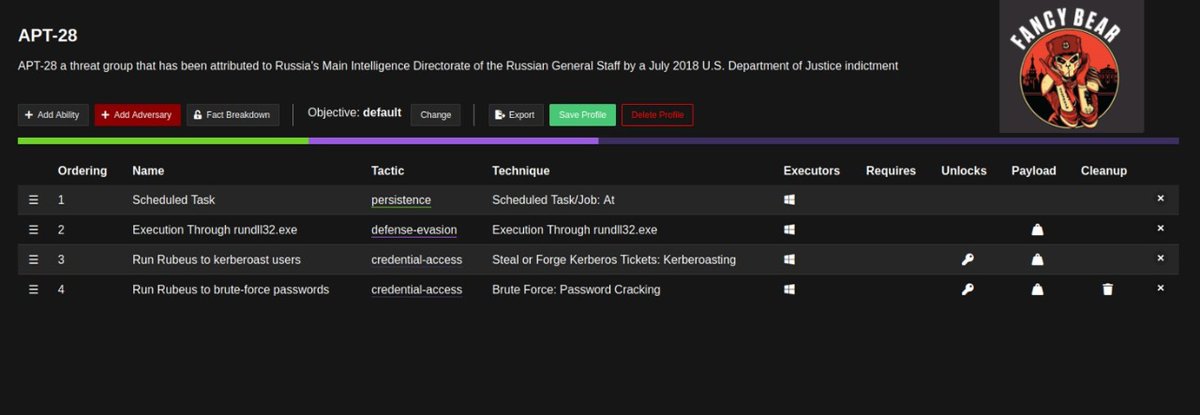Click the dark purple segment of tactic bar

(x=889, y=141)
